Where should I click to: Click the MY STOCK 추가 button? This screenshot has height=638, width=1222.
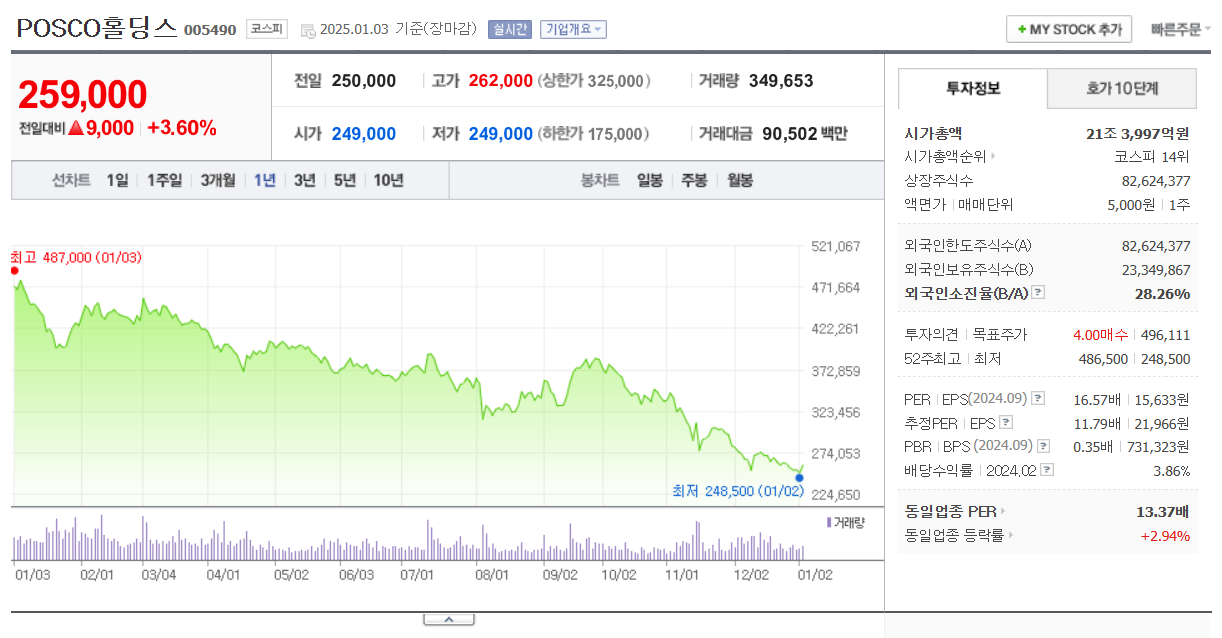[x=1068, y=29]
